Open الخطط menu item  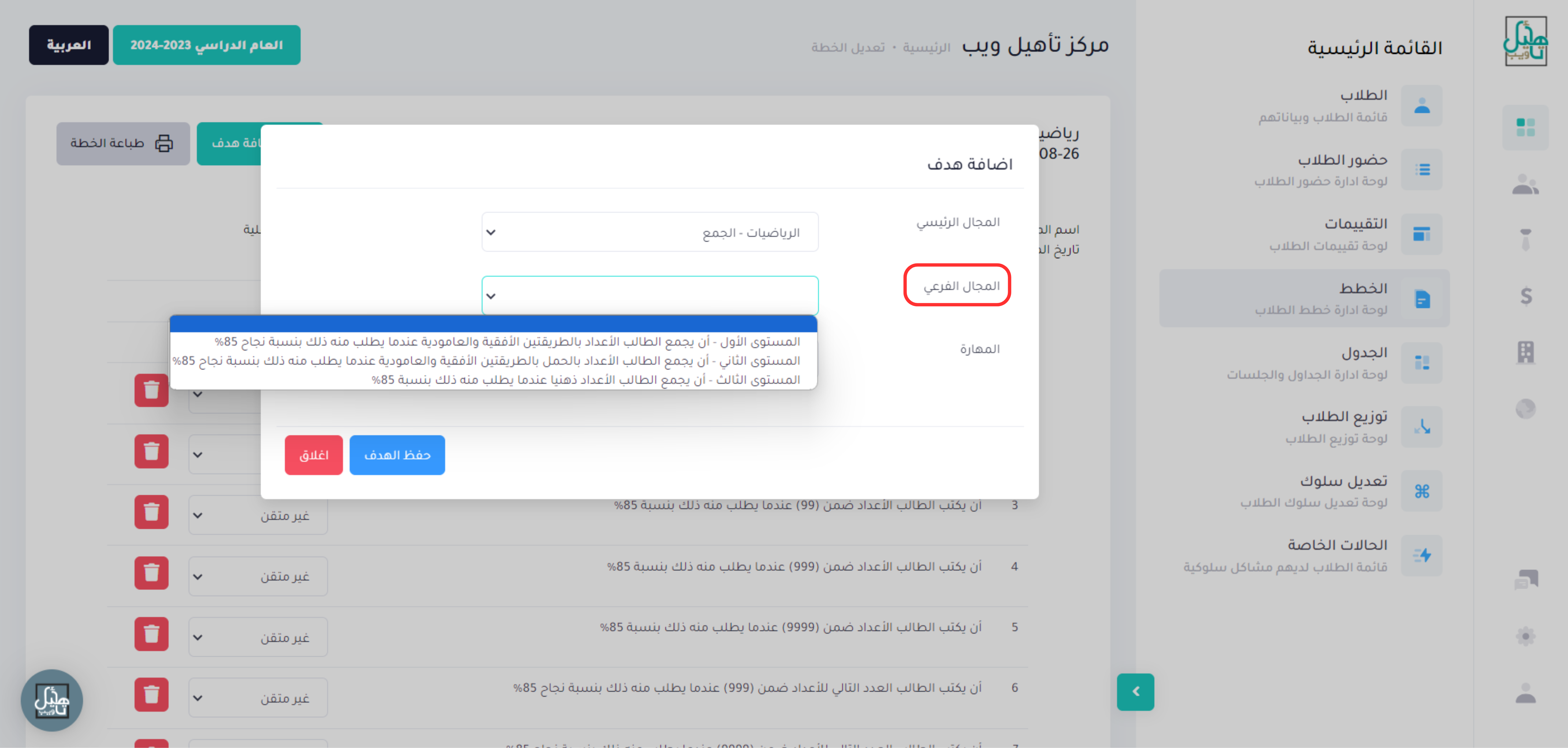pyautogui.click(x=1305, y=298)
